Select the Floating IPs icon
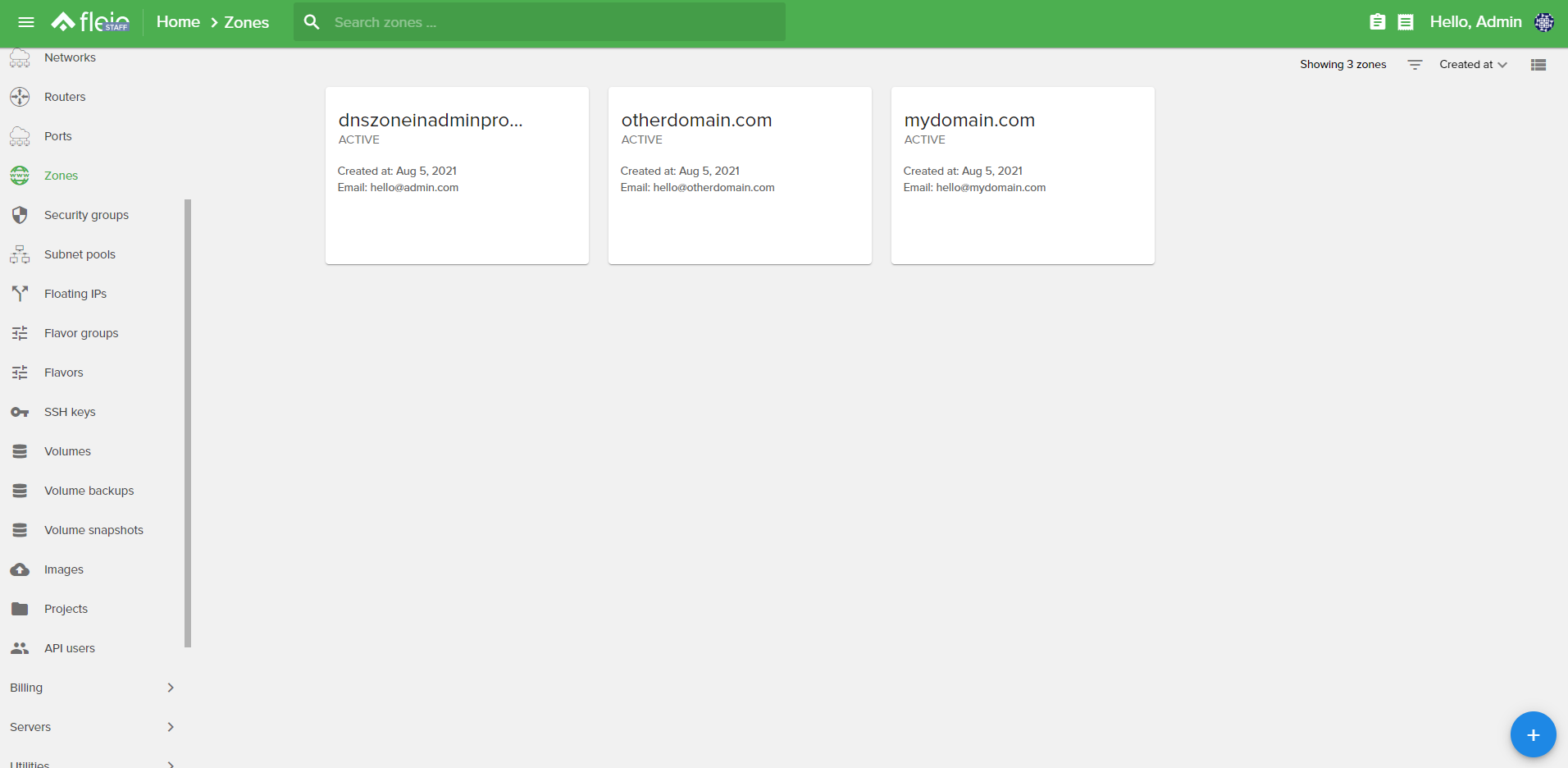This screenshot has height=768, width=1568. pyautogui.click(x=19, y=293)
